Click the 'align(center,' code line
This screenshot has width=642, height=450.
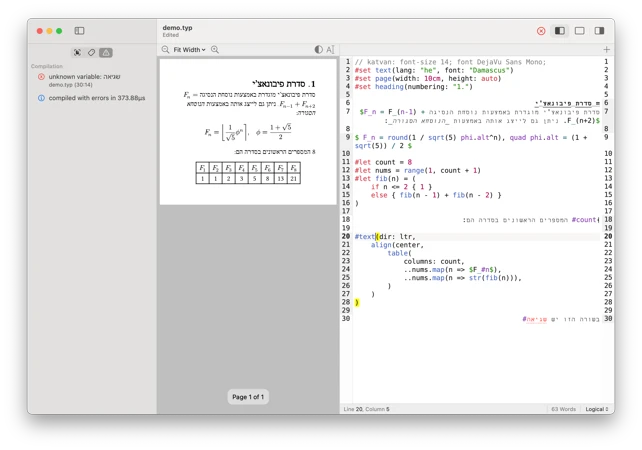point(397,245)
